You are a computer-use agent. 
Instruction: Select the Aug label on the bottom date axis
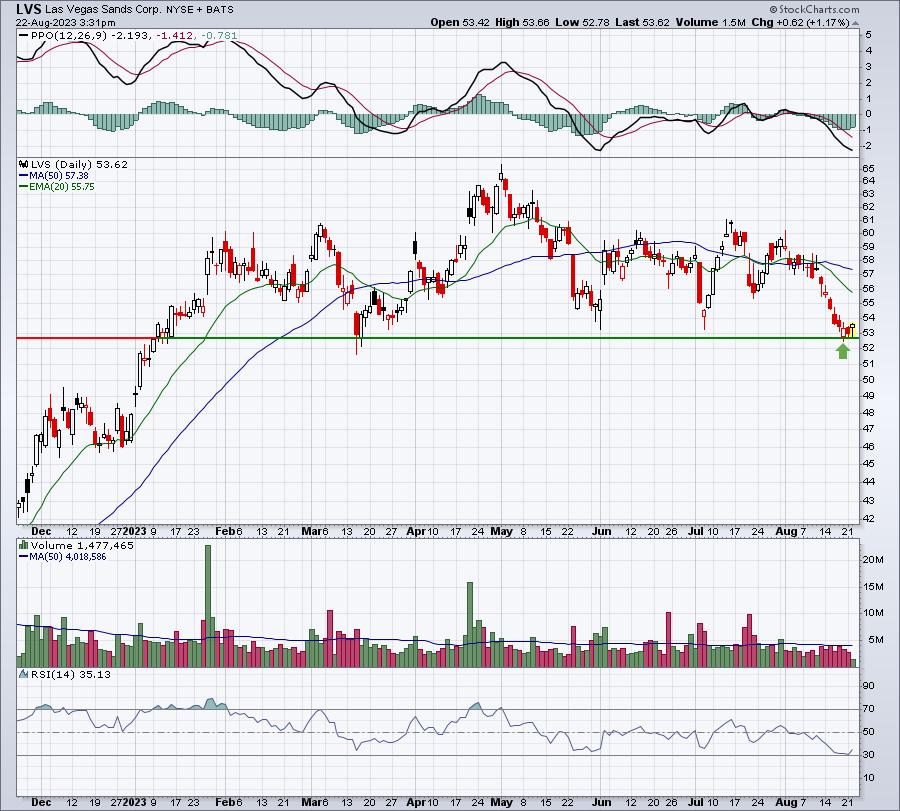tap(786, 802)
